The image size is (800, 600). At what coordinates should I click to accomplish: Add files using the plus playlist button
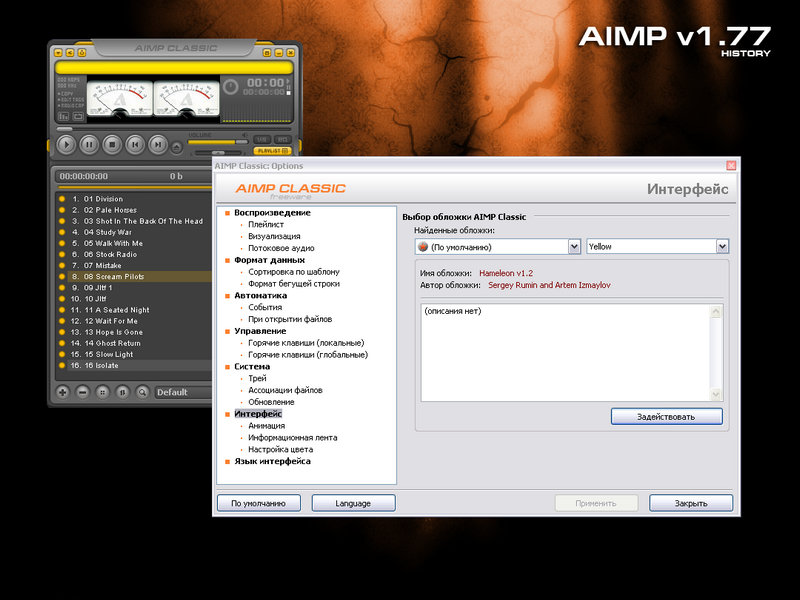pos(63,392)
